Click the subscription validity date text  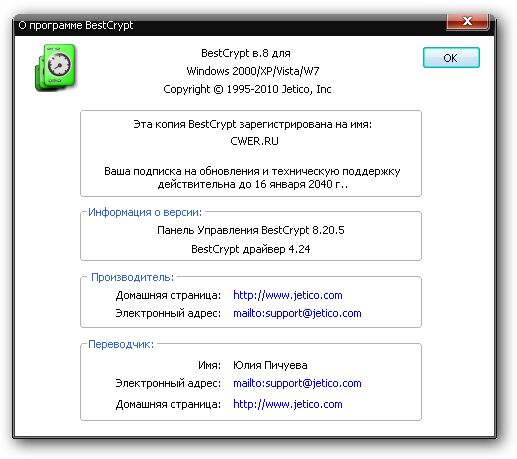pos(252,184)
